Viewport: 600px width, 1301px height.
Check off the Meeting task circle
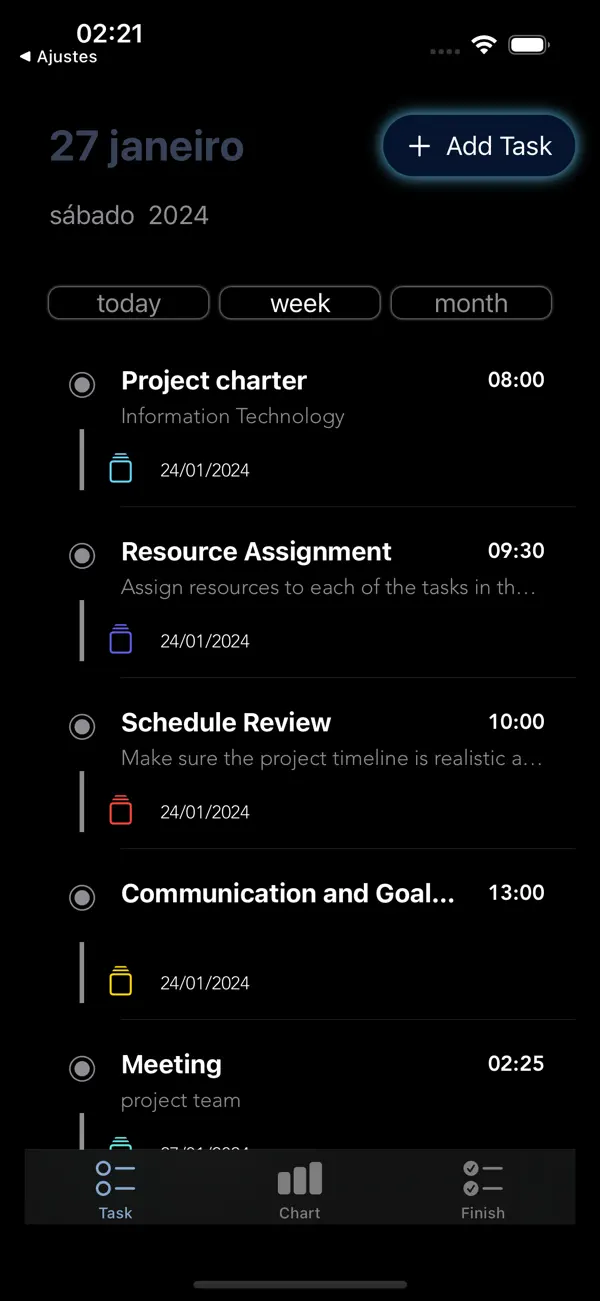tap(82, 1068)
